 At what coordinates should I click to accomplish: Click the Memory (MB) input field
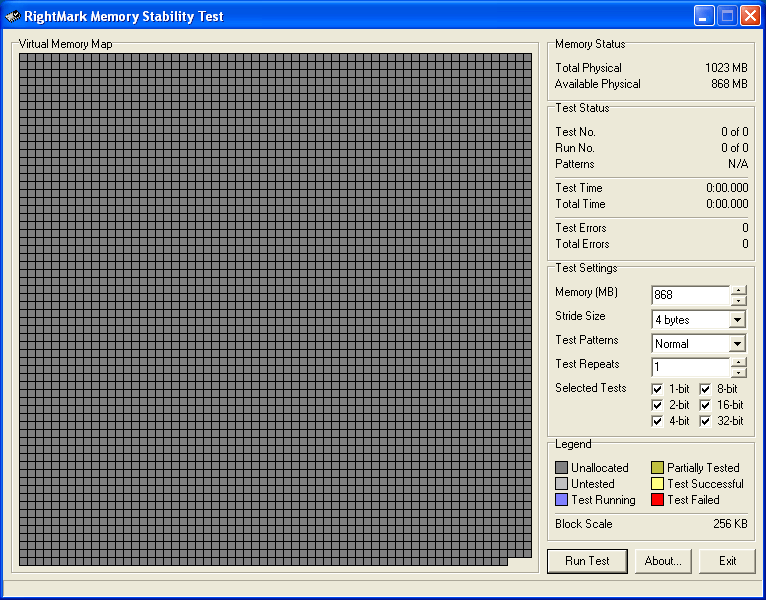pyautogui.click(x=691, y=295)
